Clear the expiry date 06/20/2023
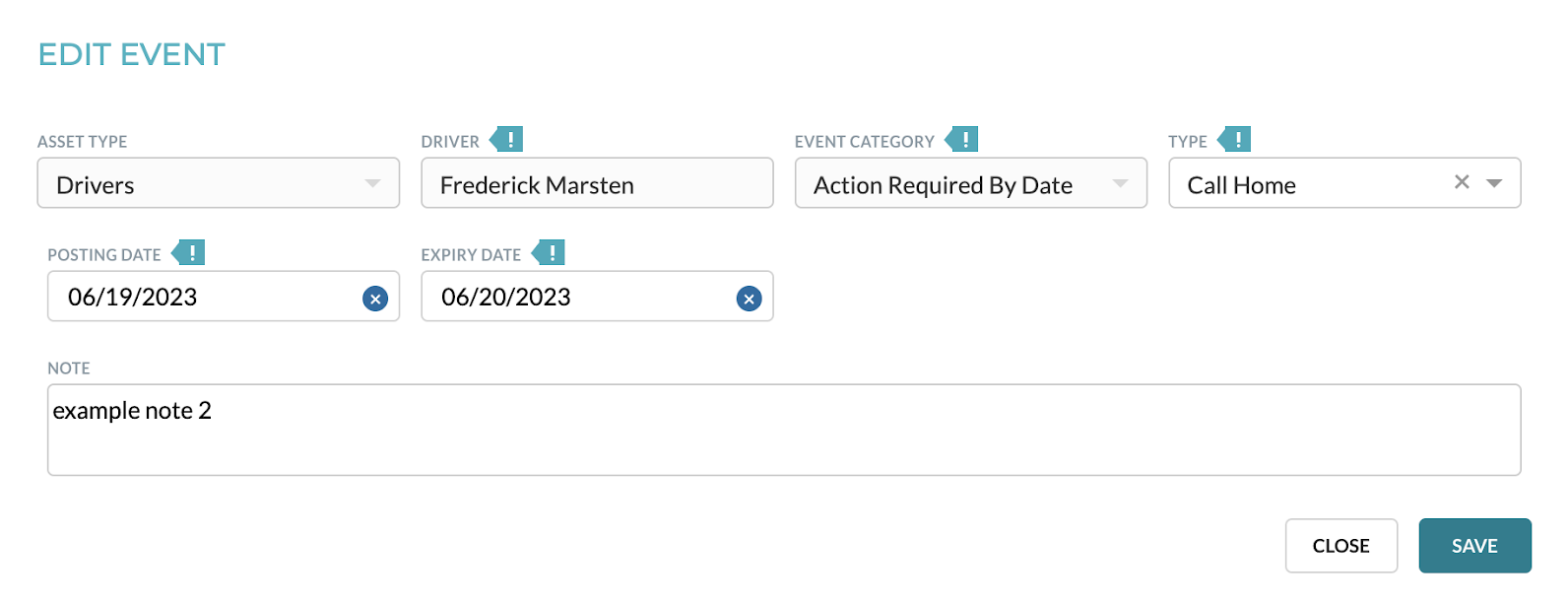Viewport: 1568px width, 603px height. point(750,299)
